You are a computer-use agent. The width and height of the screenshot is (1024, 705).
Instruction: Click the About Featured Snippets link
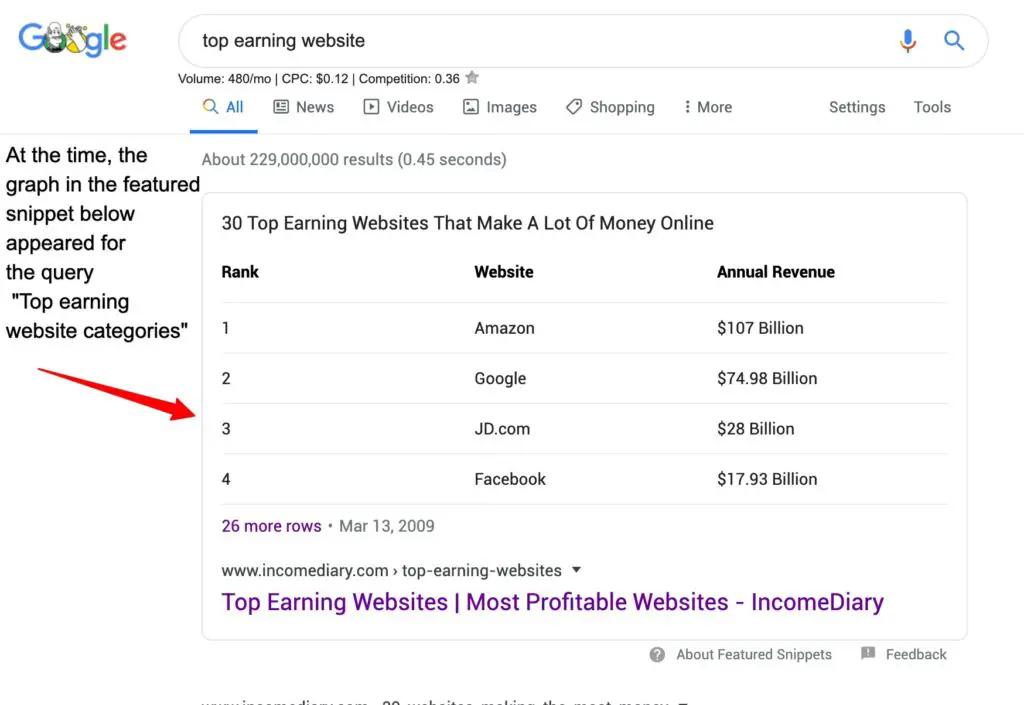[754, 654]
